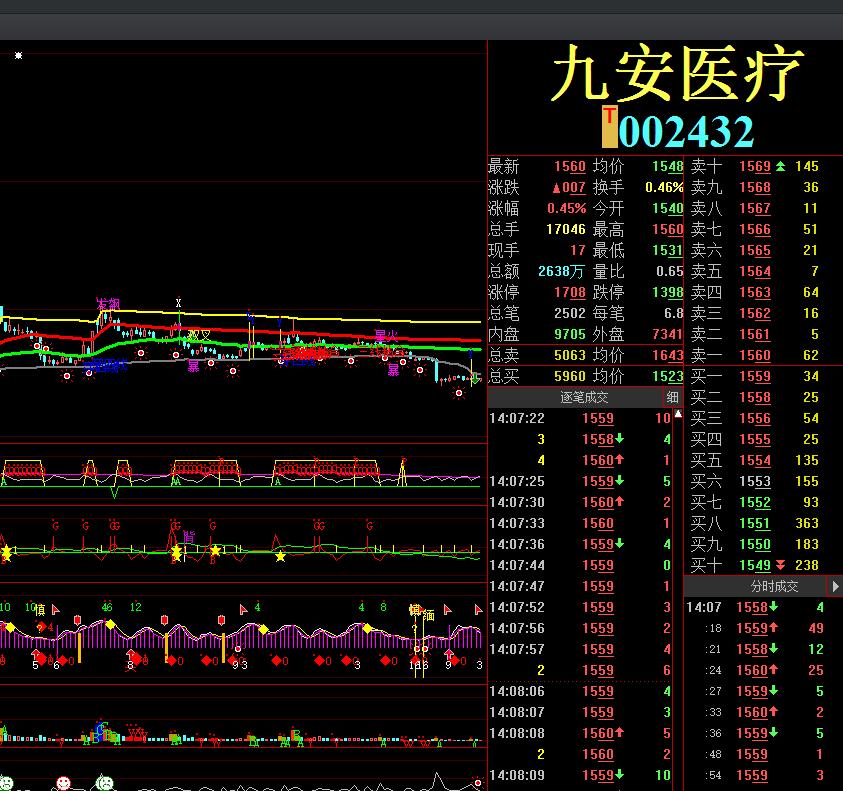Screen dimensions: 843x791
Task: Click the :54 row time in 分时成交
Action: pyautogui.click(x=713, y=775)
